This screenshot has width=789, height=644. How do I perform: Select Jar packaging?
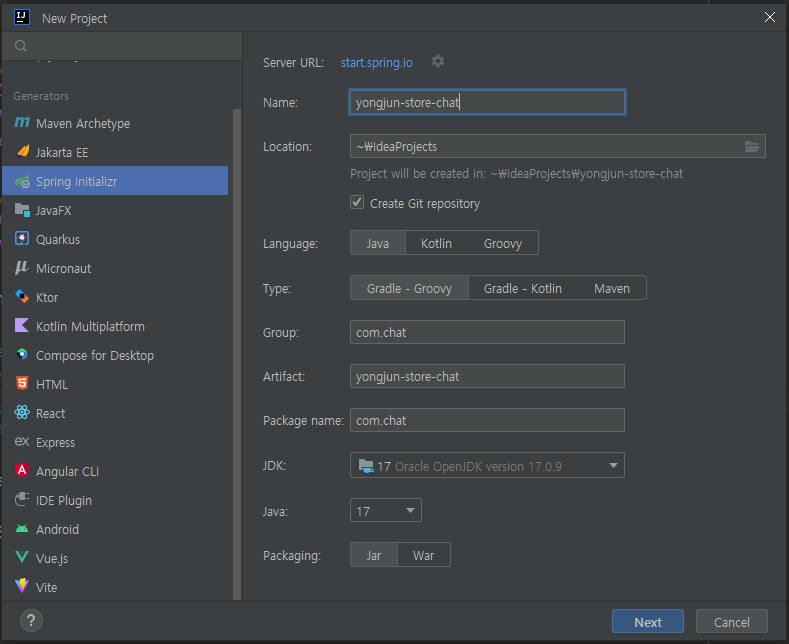[x=374, y=555]
